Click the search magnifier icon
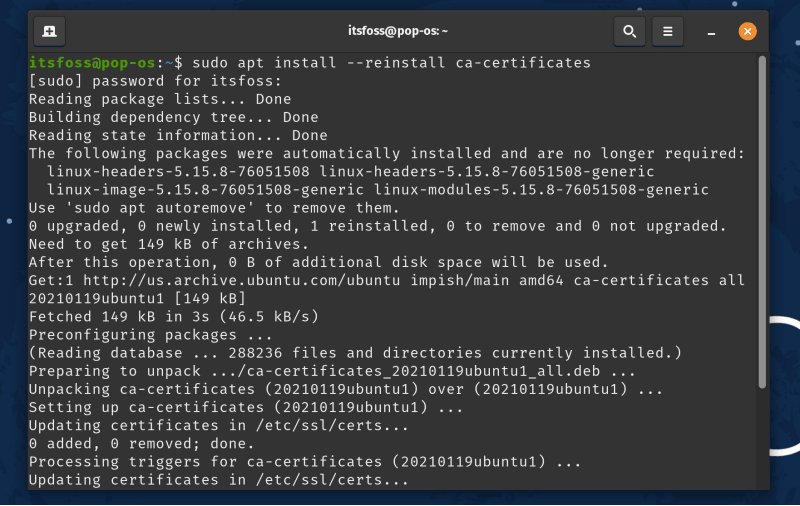Image resolution: width=800 pixels, height=506 pixels. click(x=629, y=31)
